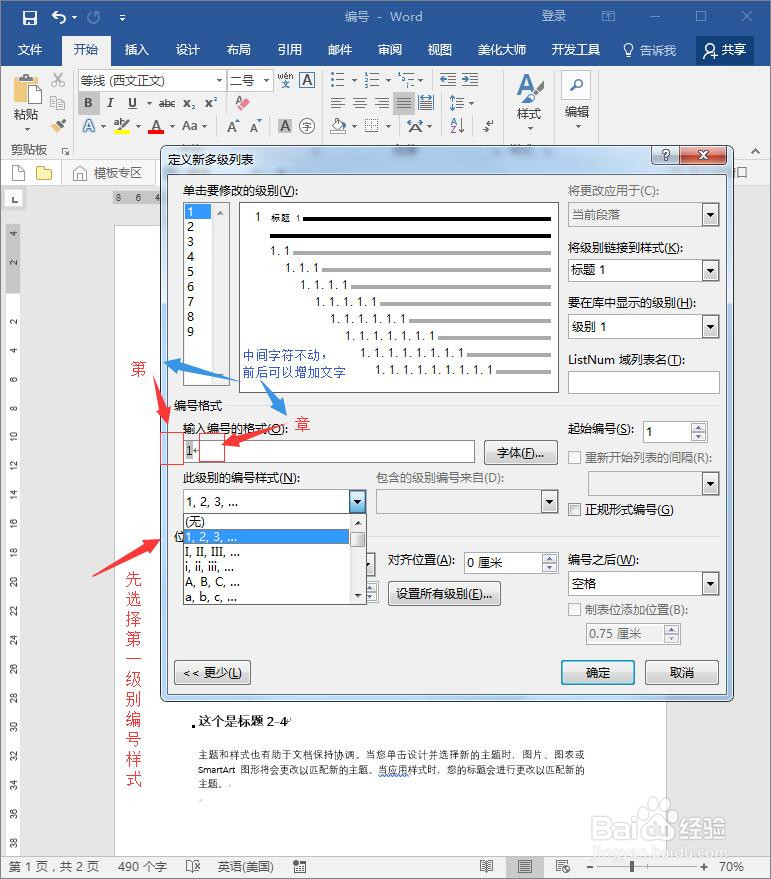Click the Align Left icon
This screenshot has height=879, width=771.
click(338, 103)
